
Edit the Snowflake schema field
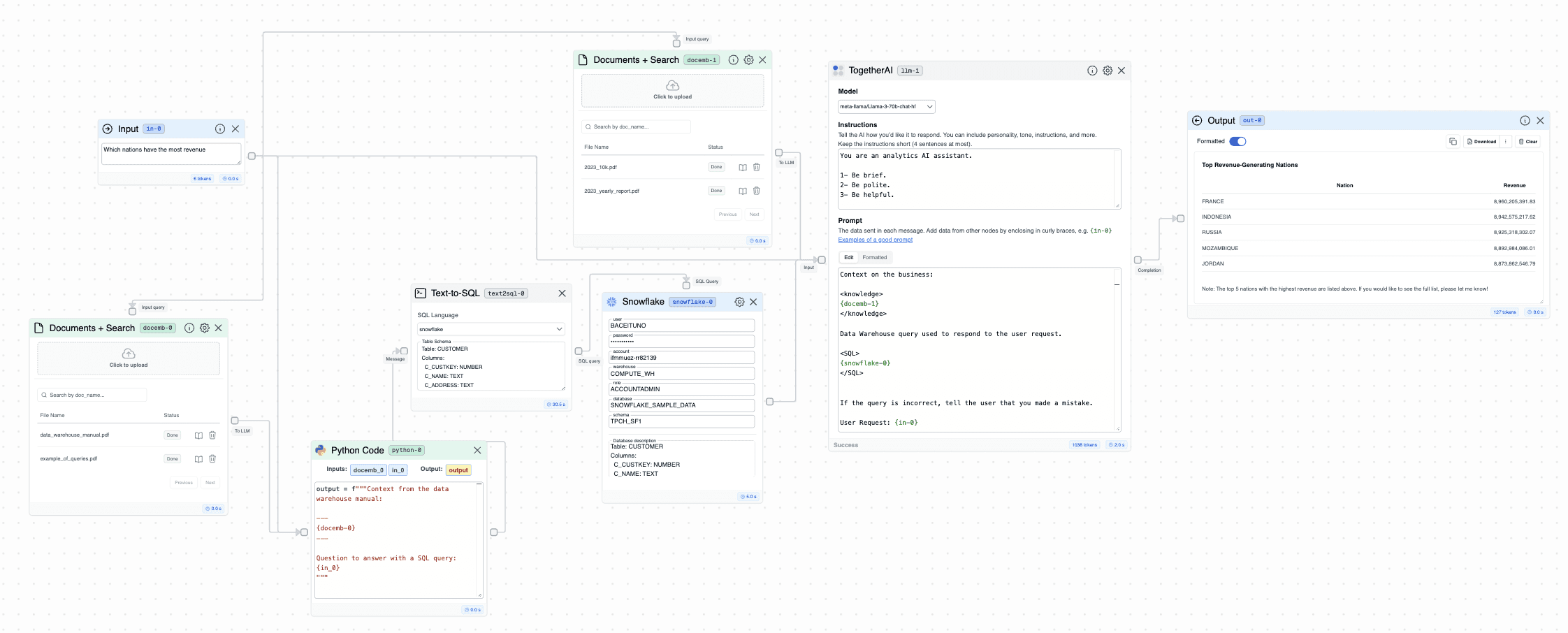(681, 421)
